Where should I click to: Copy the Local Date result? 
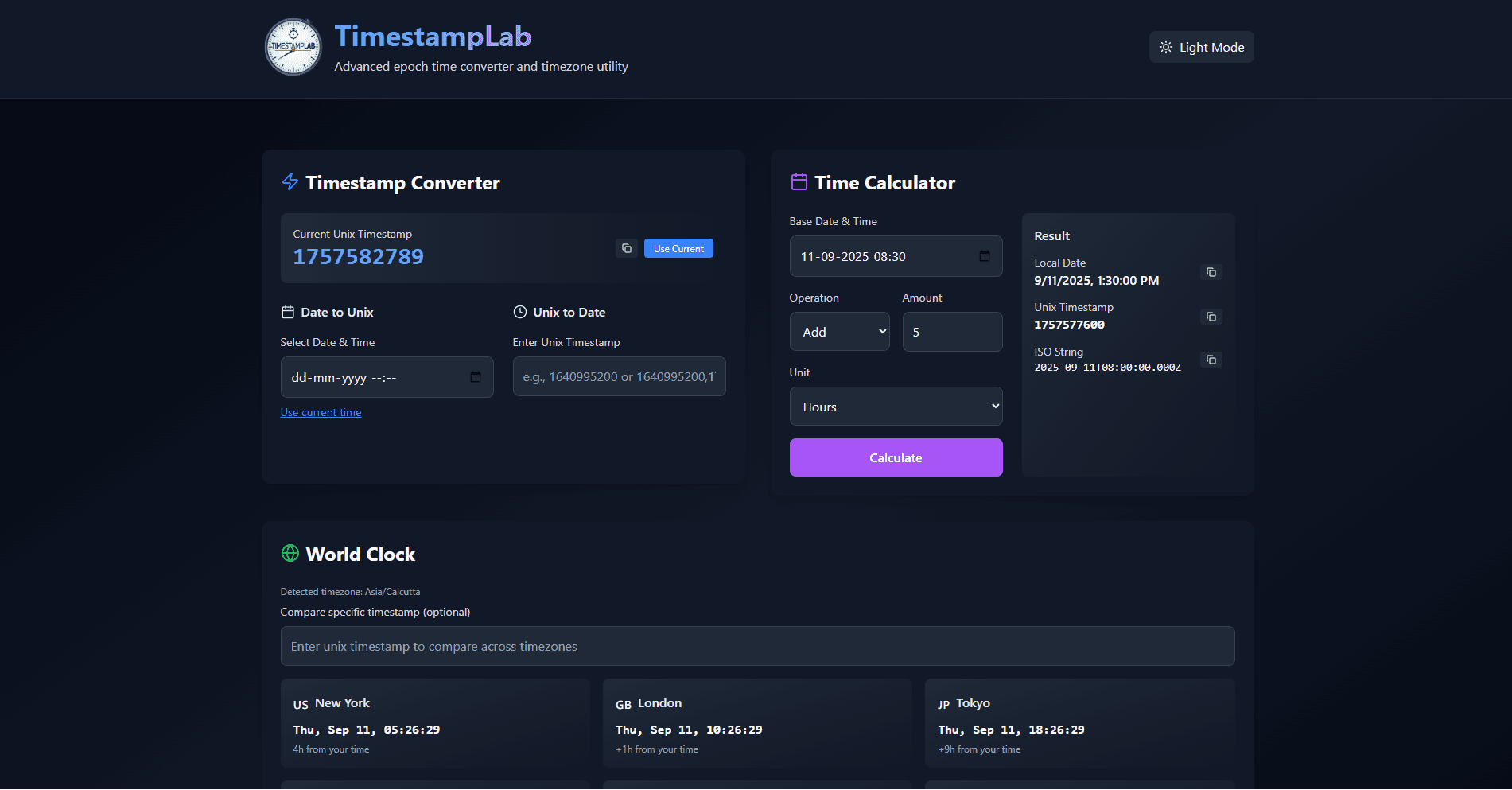1211,272
